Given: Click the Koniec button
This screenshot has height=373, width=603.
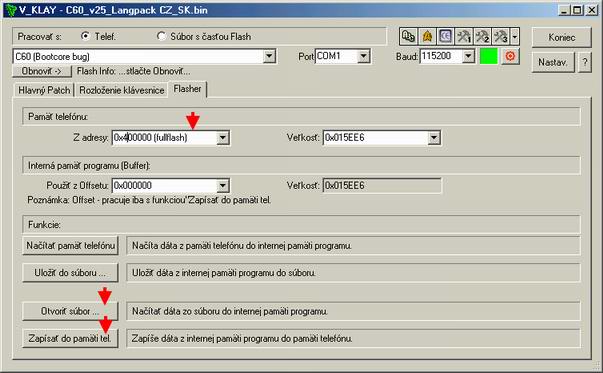Looking at the screenshot, I should click(x=562, y=37).
